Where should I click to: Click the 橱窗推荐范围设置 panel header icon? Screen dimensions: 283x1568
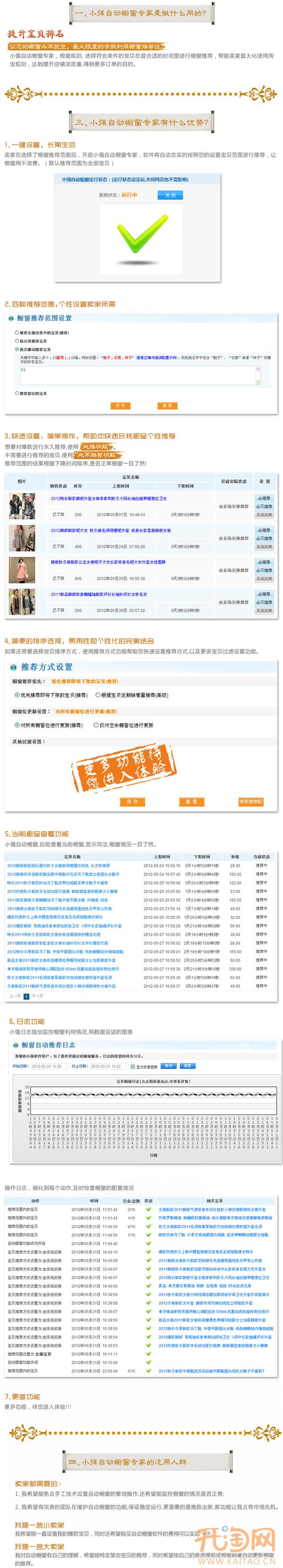[10, 318]
